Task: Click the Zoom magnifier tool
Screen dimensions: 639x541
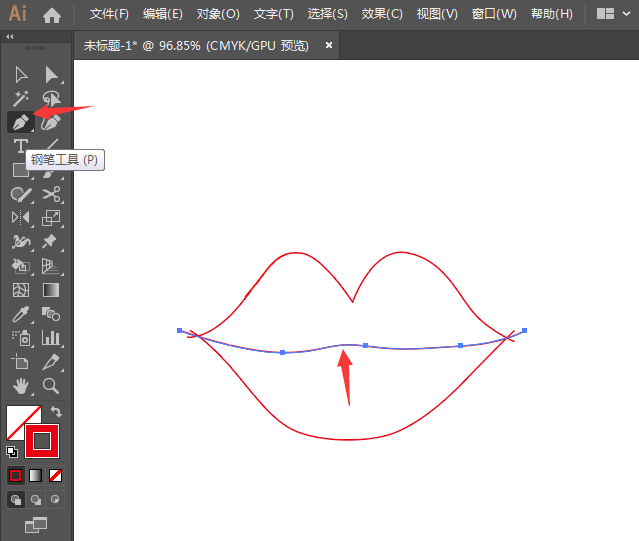Action: pyautogui.click(x=51, y=385)
